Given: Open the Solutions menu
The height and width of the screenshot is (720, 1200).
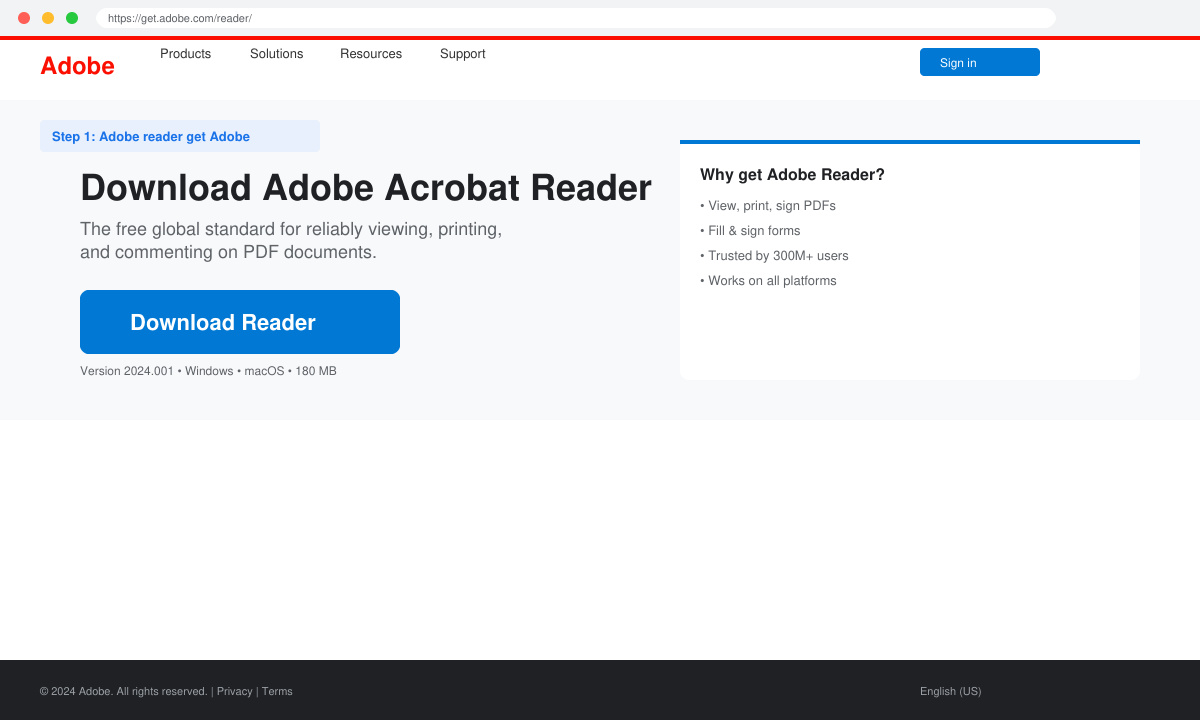Looking at the screenshot, I should pyautogui.click(x=276, y=54).
